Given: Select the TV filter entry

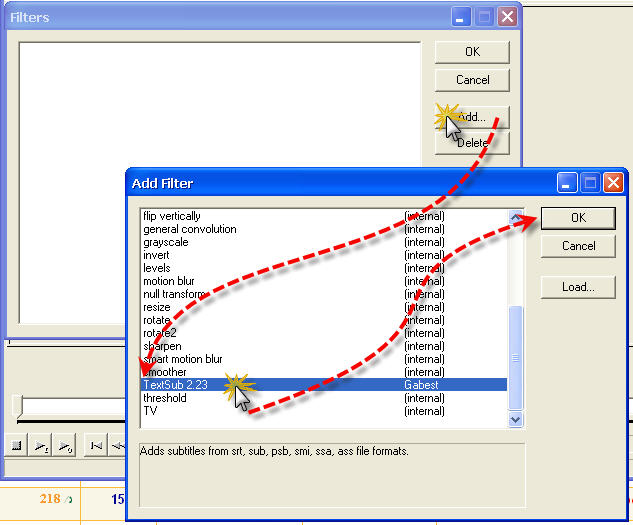Looking at the screenshot, I should [x=150, y=411].
